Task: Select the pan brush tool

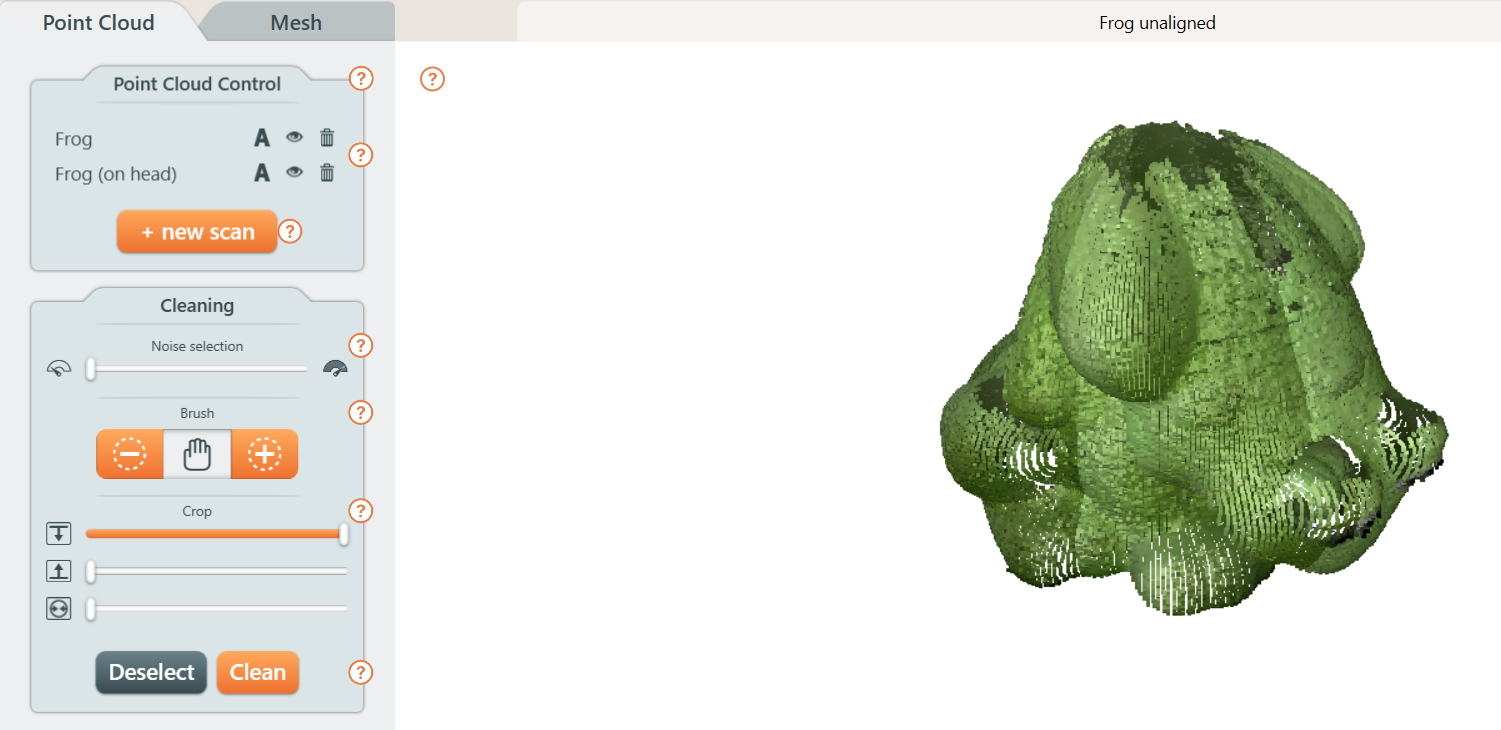Action: click(x=196, y=454)
